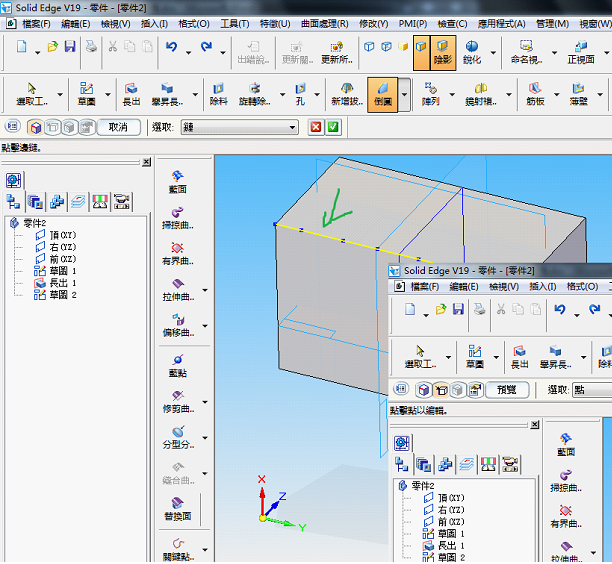
Task: Toggle the third step icon in round ribbon bar
Action: click(x=69, y=127)
